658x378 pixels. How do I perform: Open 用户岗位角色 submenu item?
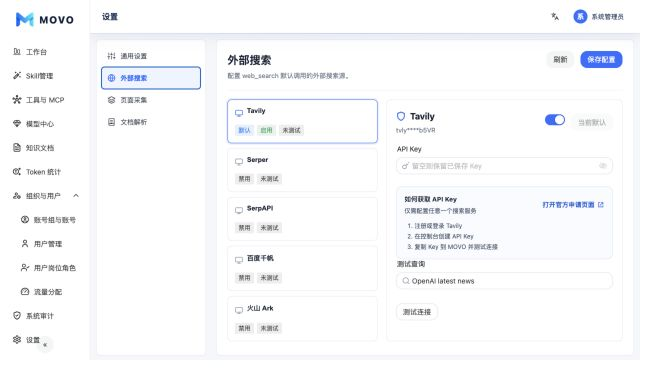[55, 268]
